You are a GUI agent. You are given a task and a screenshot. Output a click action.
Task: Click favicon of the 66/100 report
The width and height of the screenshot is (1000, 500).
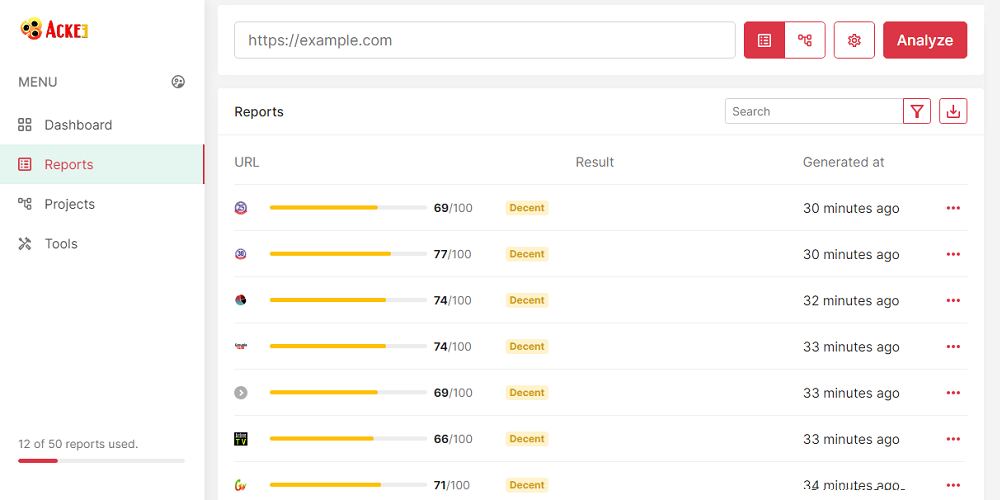click(x=241, y=439)
